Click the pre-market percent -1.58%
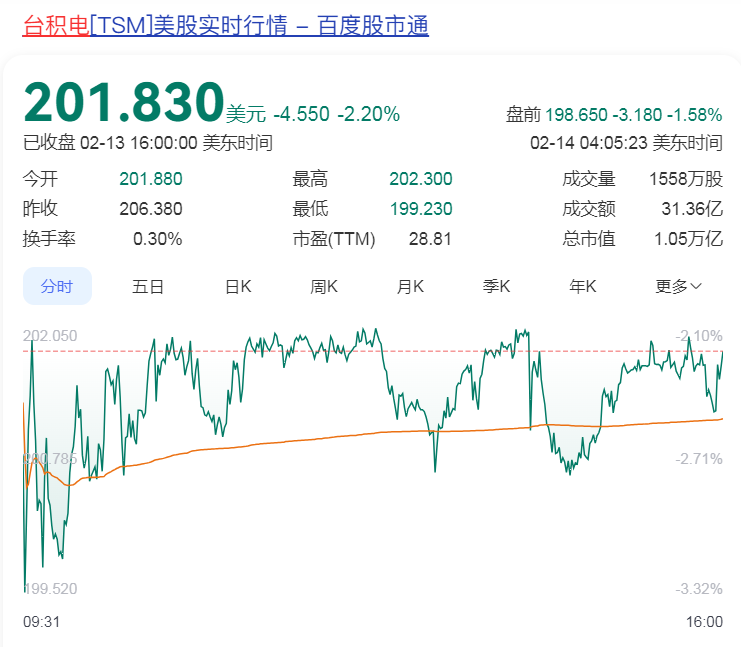Screen dimensions: 741x647 (x=695, y=115)
